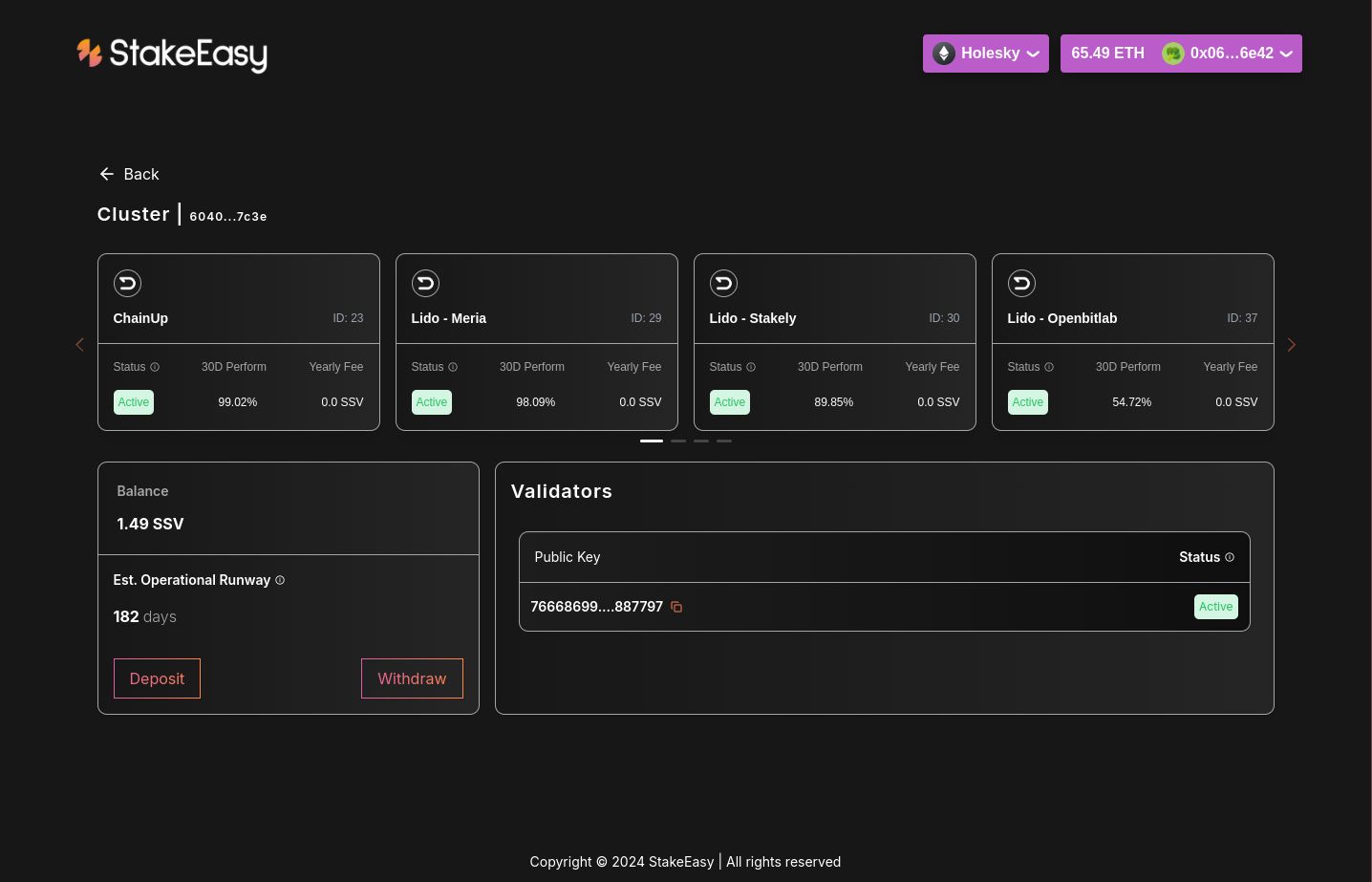The image size is (1372, 882).
Task: Click the 65.49 ETH balance
Action: click(x=1107, y=54)
